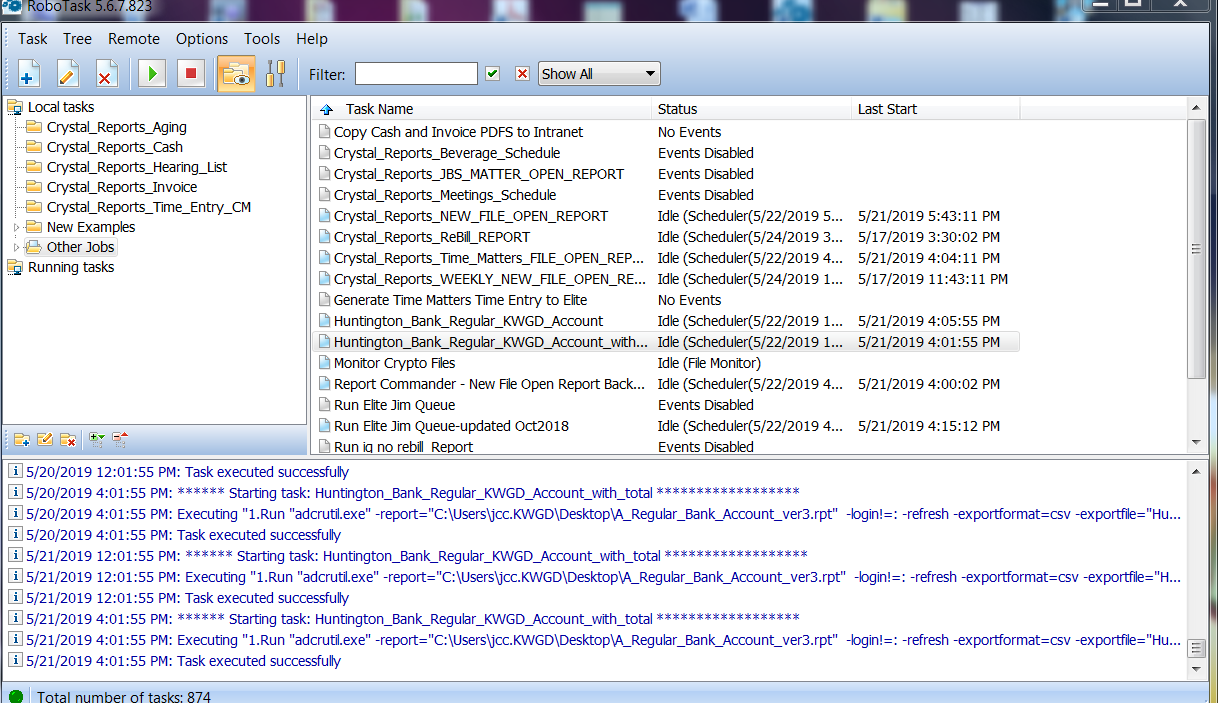Click the add new folder icon
The width and height of the screenshot is (1218, 703).
[21, 439]
